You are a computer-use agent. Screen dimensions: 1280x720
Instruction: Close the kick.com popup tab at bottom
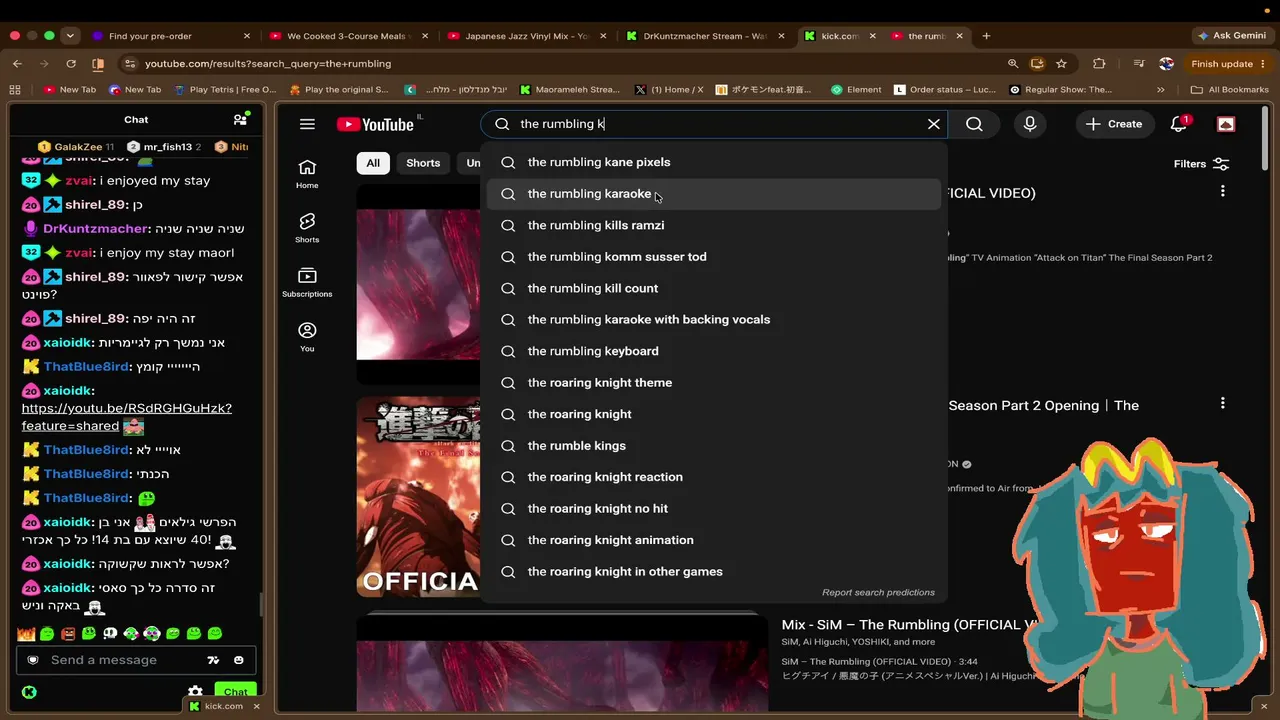pos(256,706)
